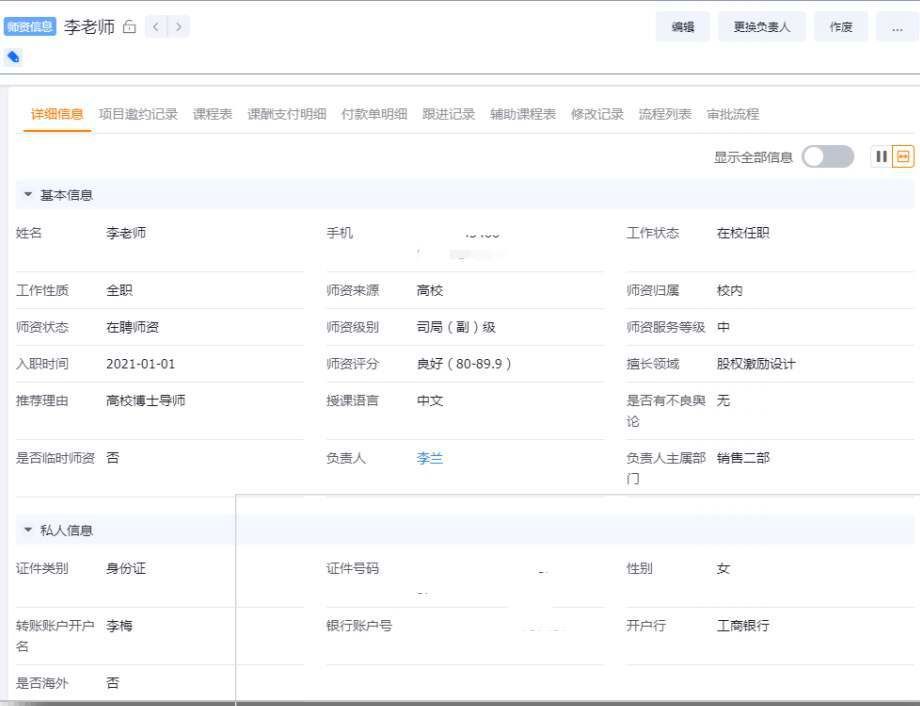Open the 项目邀约记录 tab
Image resolution: width=920 pixels, height=706 pixels.
click(x=138, y=114)
